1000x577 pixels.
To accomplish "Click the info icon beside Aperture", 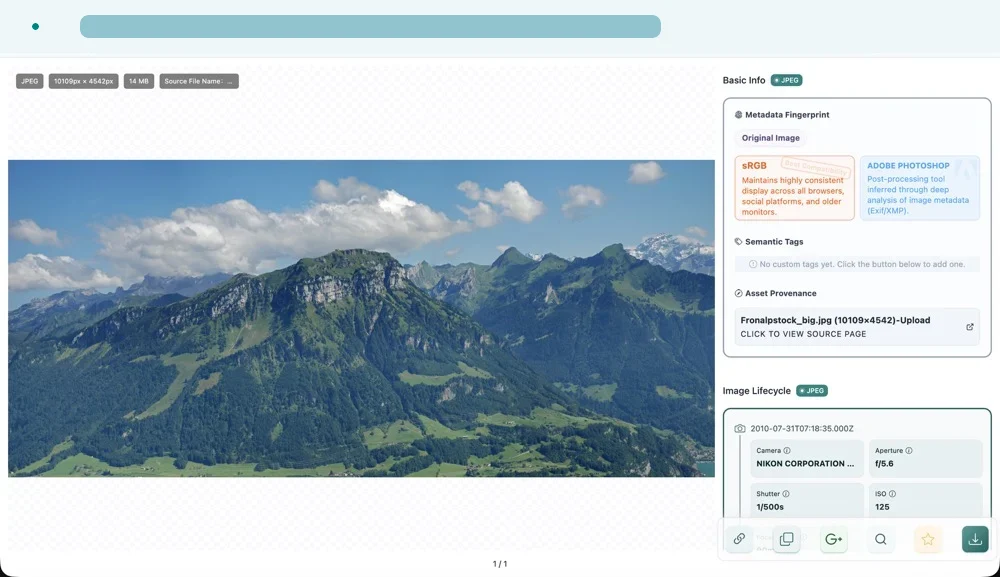I will pyautogui.click(x=909, y=450).
